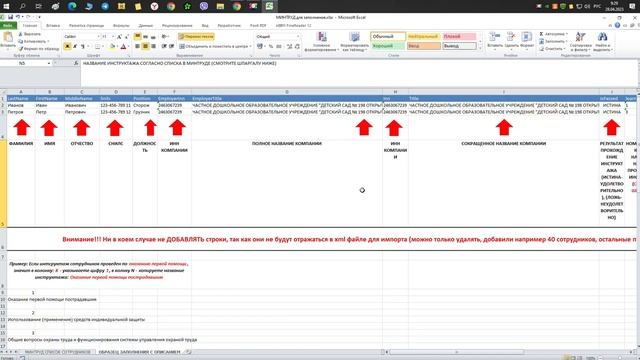Viewport: 640px width, 360px height.
Task: Click Sort & Filter (Сортировка и фильтр)
Action: (x=580, y=41)
